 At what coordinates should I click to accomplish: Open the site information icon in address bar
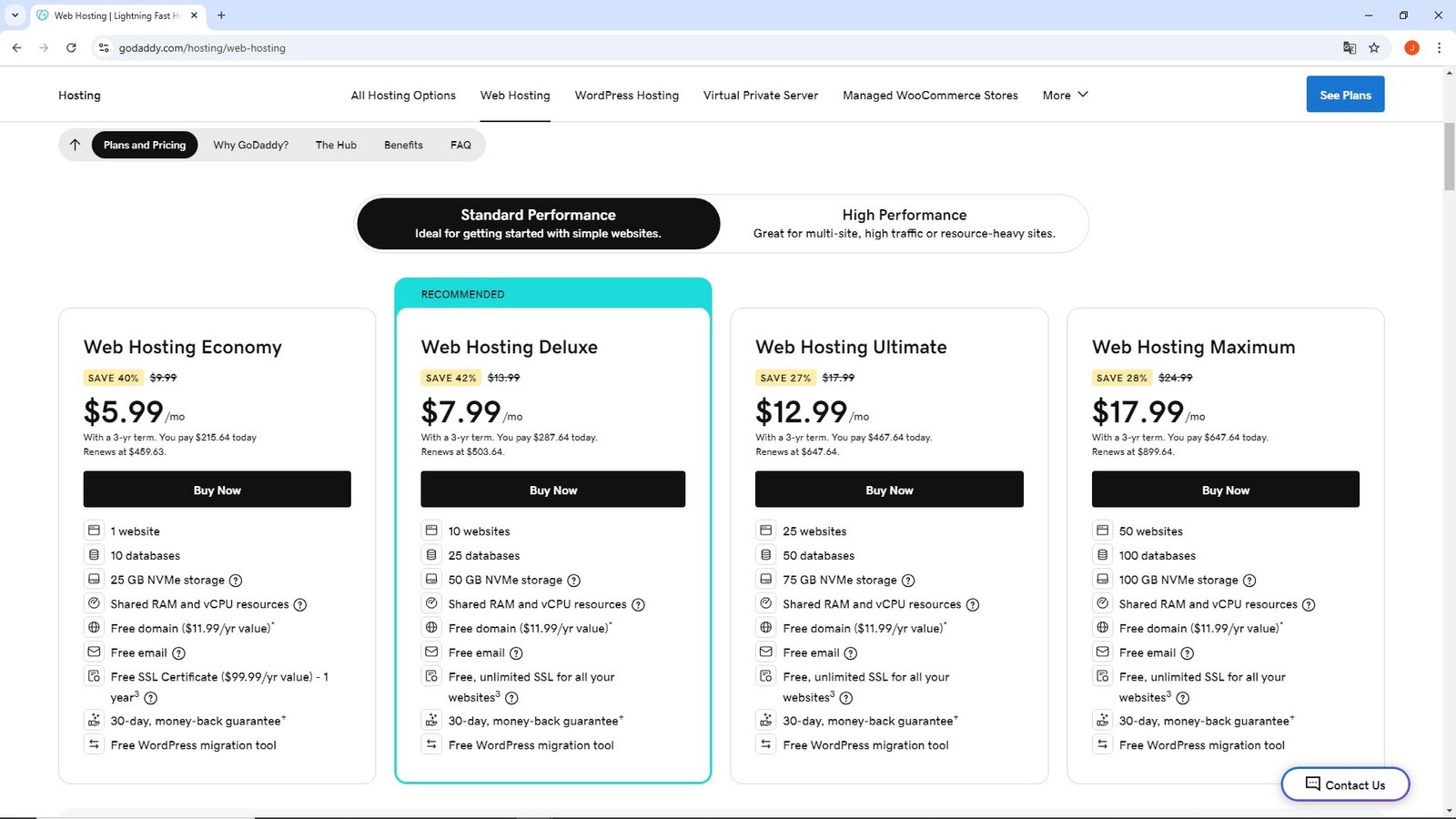[104, 48]
